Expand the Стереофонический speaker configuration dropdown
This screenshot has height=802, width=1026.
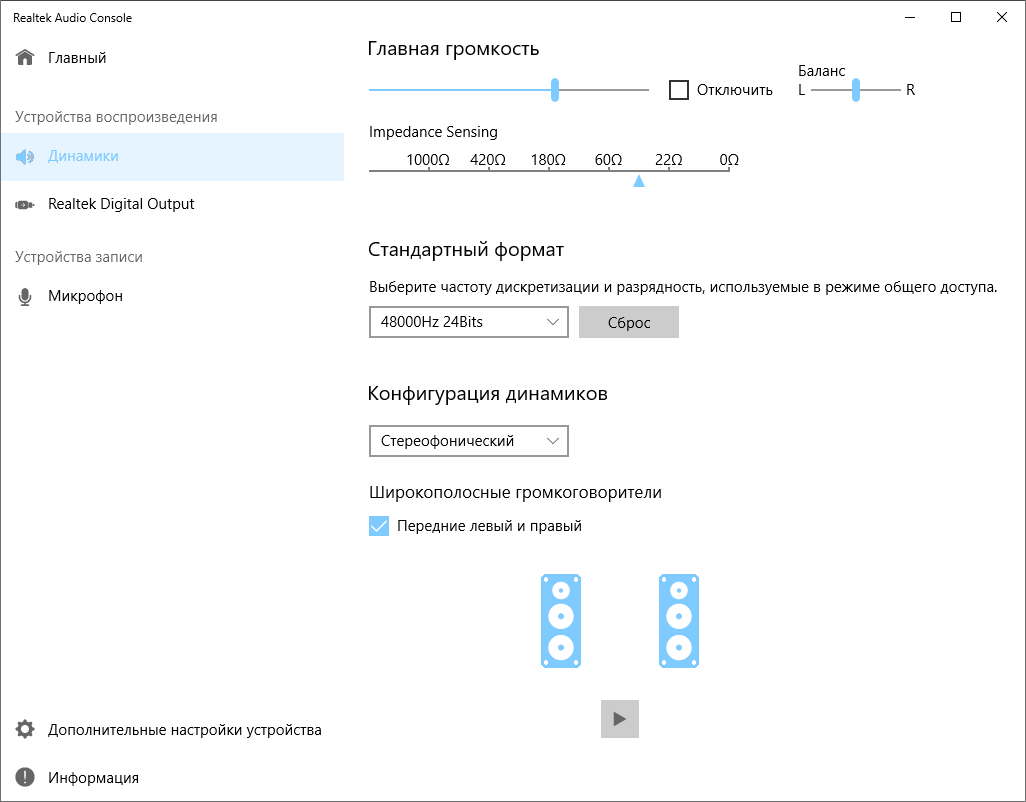click(x=468, y=441)
